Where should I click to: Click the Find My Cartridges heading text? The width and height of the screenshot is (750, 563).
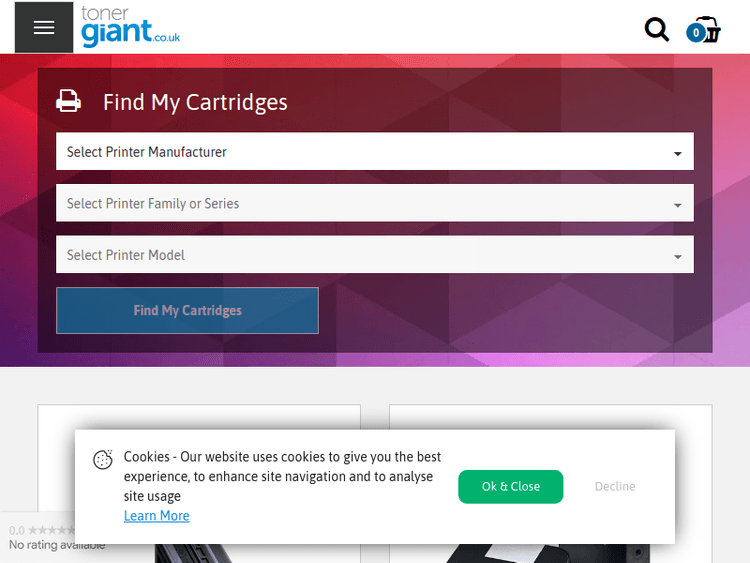tap(195, 102)
